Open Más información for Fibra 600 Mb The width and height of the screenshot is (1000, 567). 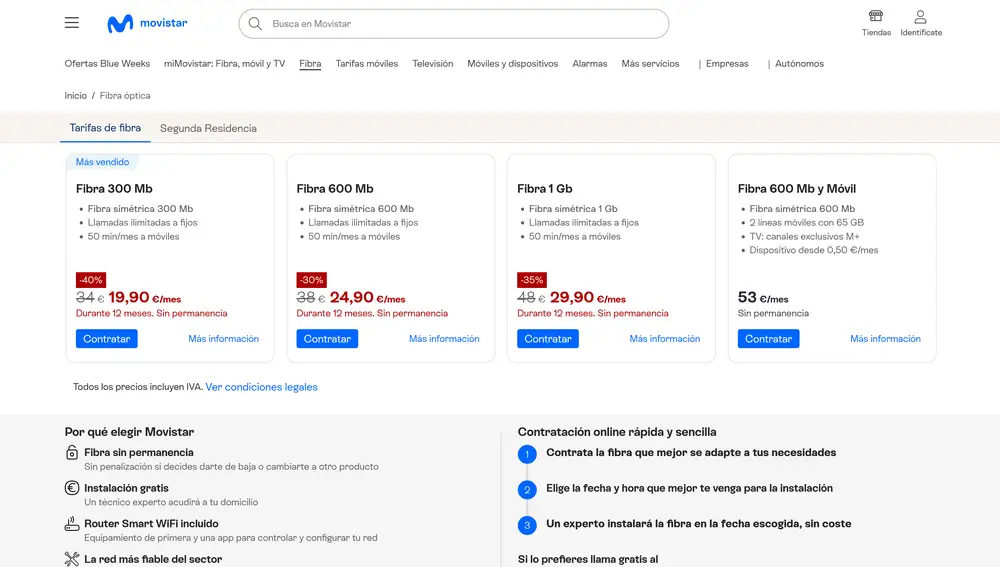point(444,339)
